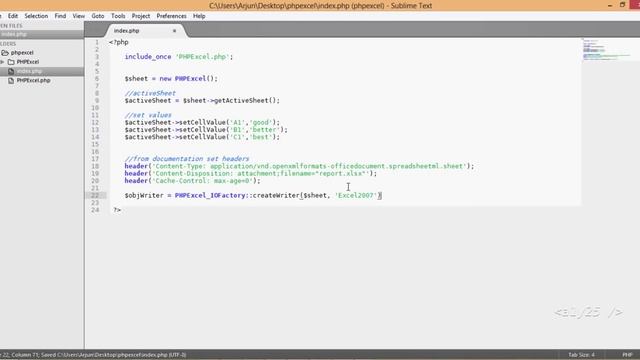Click the 'Excel2007' string on line 22
640x360 pixels.
(x=356, y=196)
